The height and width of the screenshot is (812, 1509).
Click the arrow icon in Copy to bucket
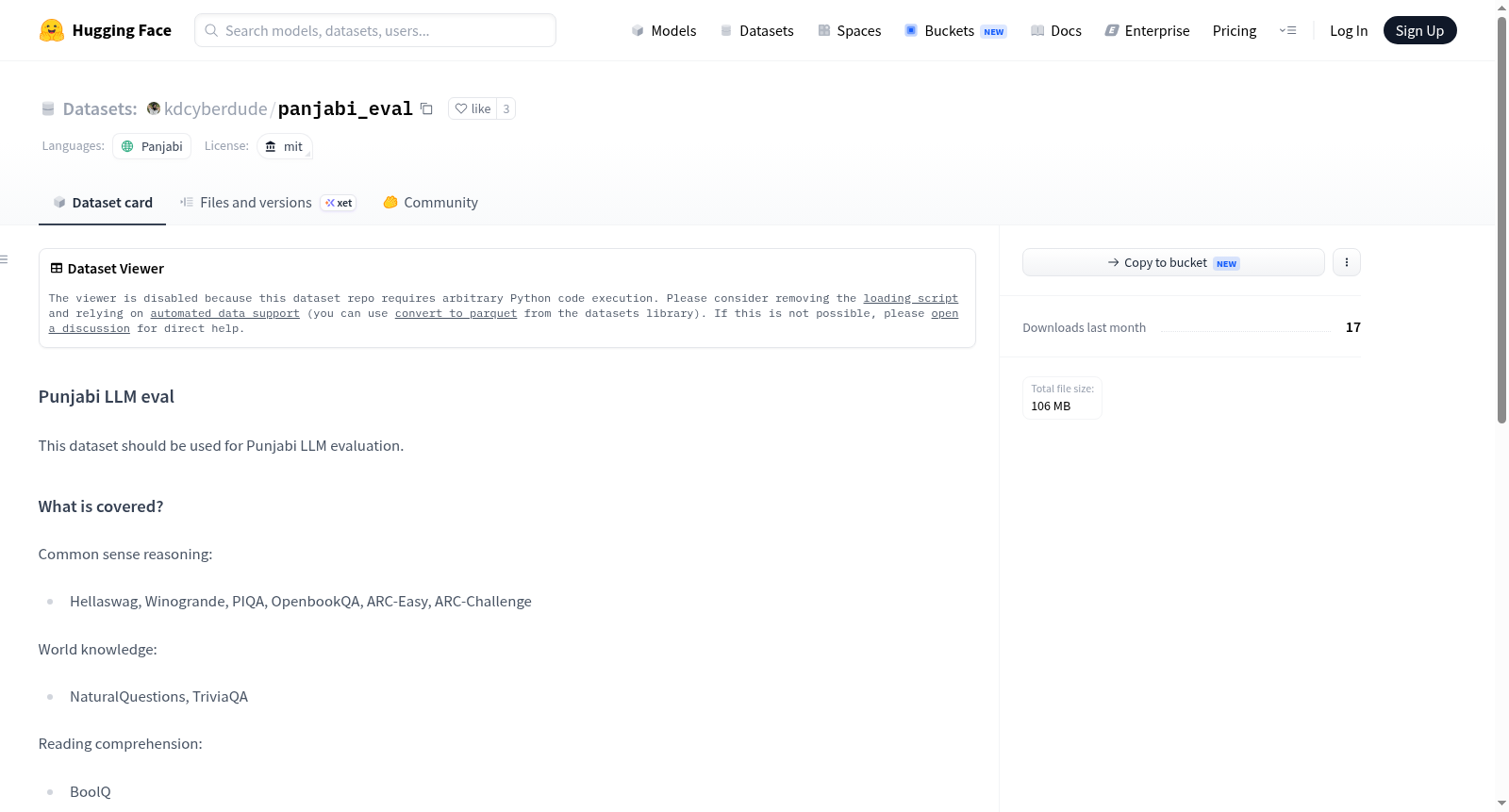tap(1114, 262)
